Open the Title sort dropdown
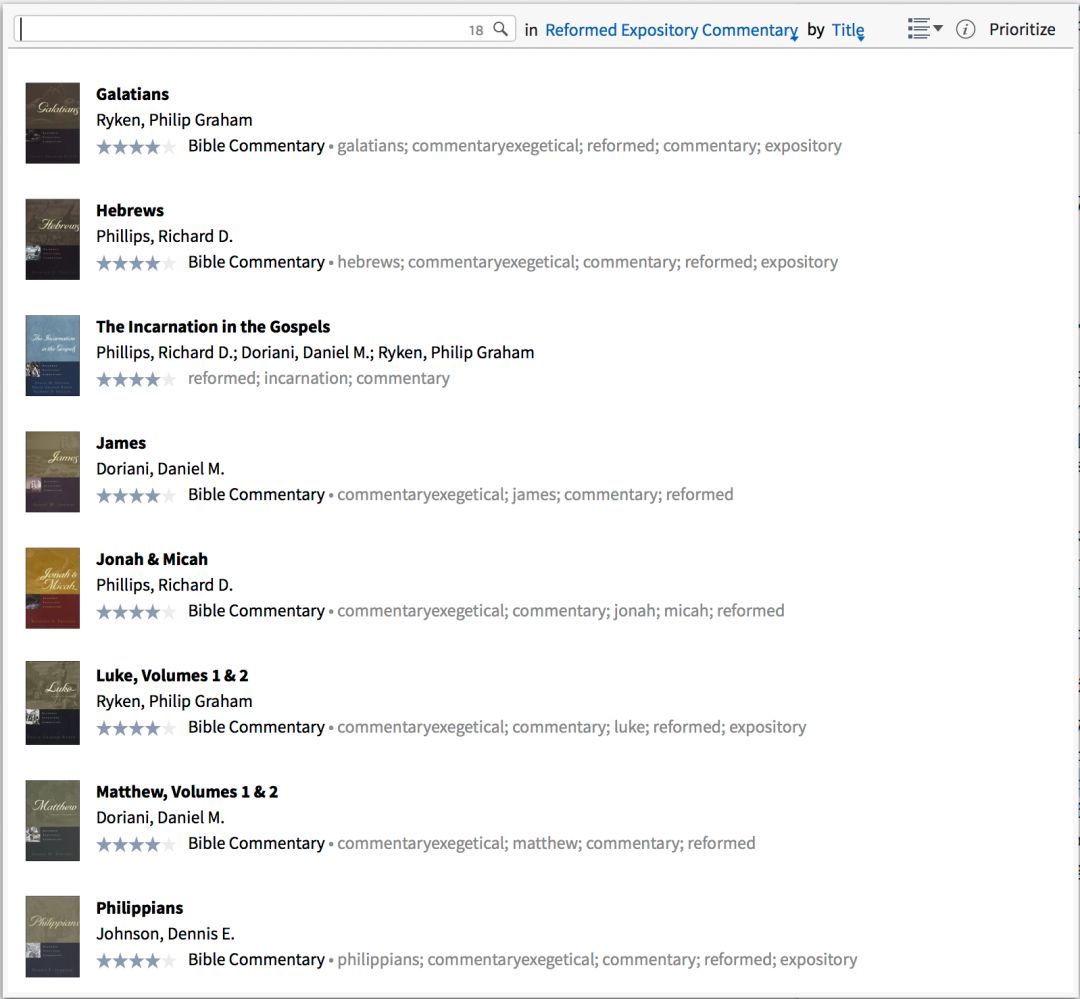 848,30
